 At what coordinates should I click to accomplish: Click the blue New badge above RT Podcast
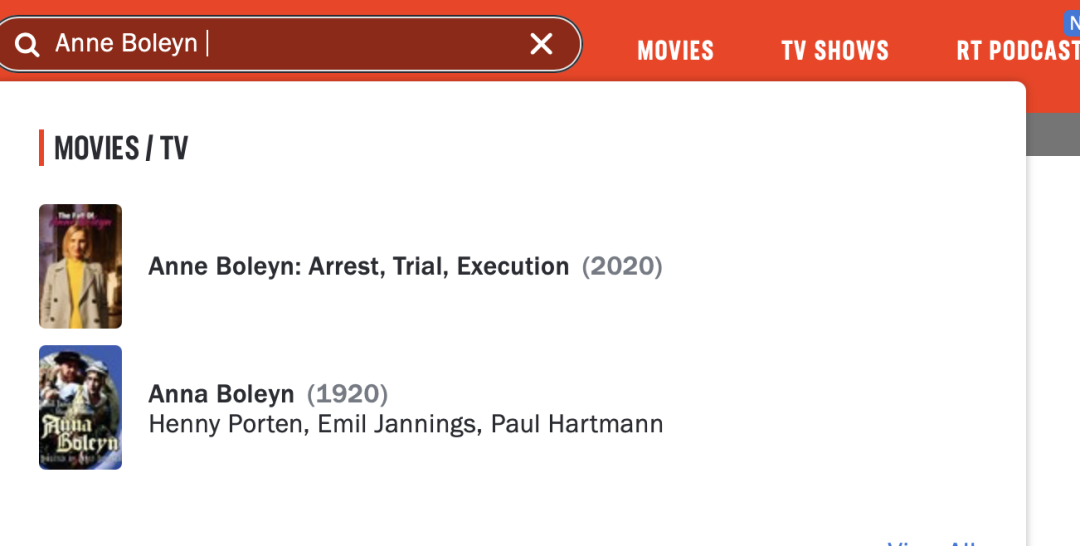1072,23
